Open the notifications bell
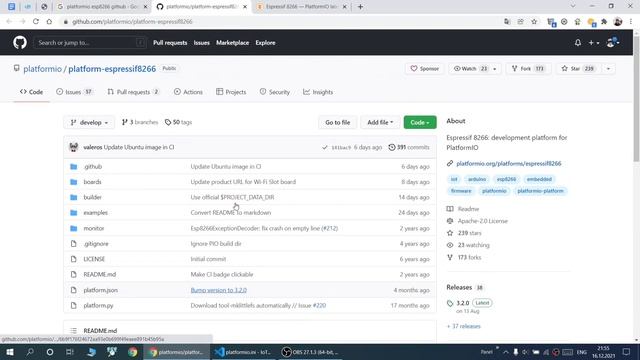Screen dimensions: 640x360 coord(578,42)
